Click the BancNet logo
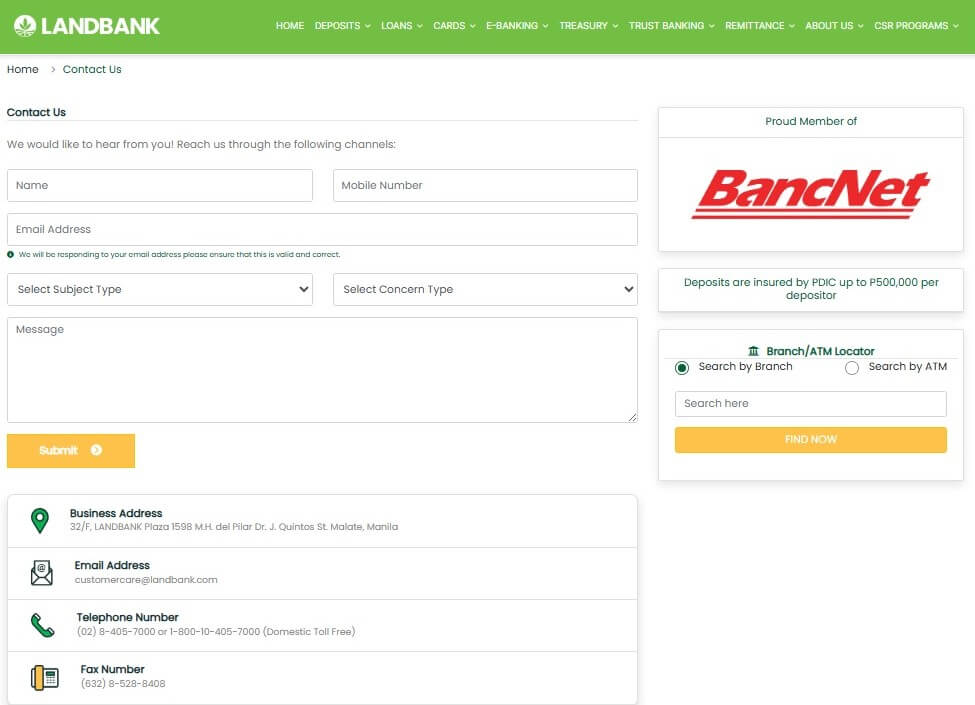Image resolution: width=975 pixels, height=705 pixels. tap(810, 193)
